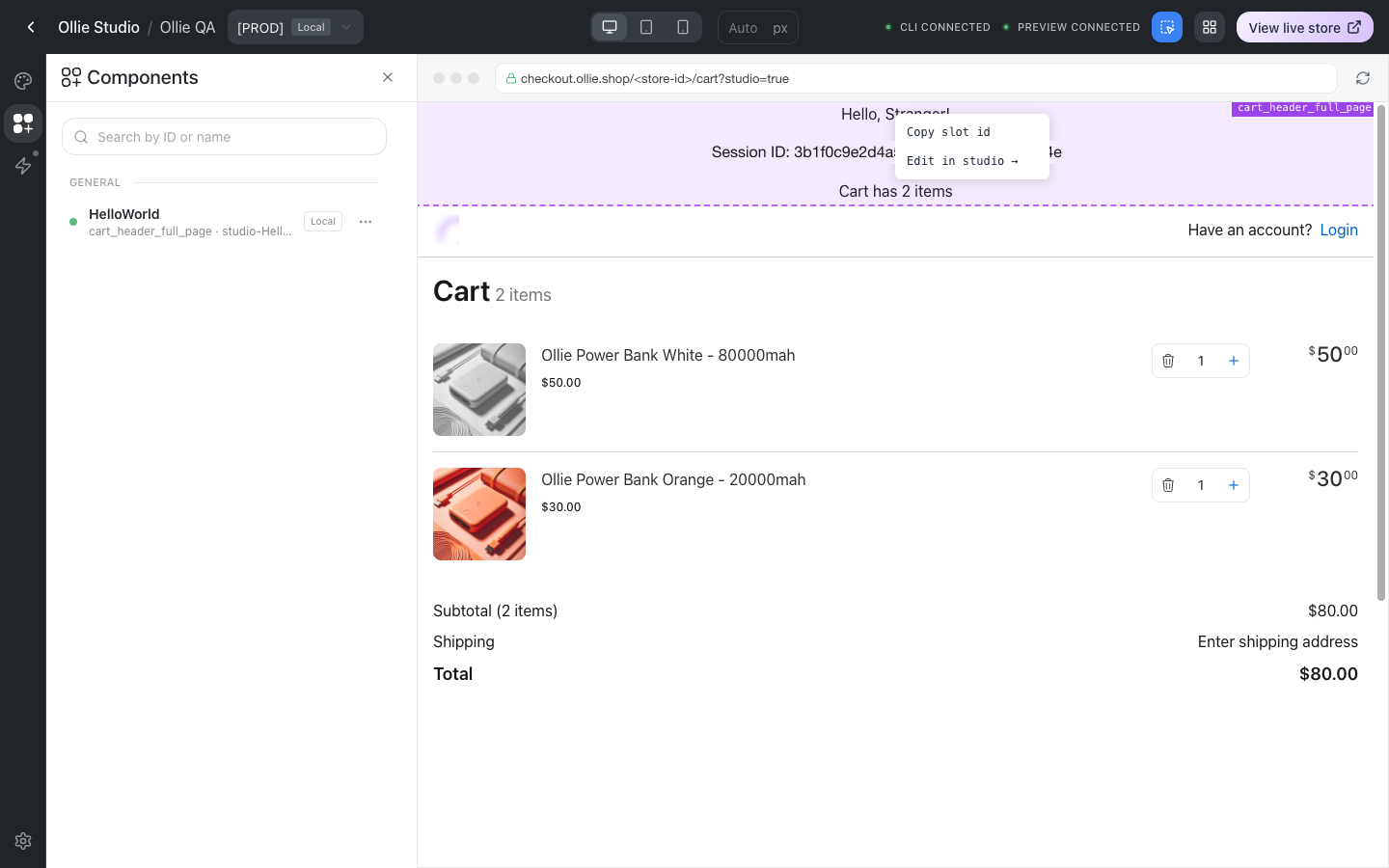Click CLI CONNECTED status indicator
The height and width of the screenshot is (868, 1389).
(x=938, y=27)
